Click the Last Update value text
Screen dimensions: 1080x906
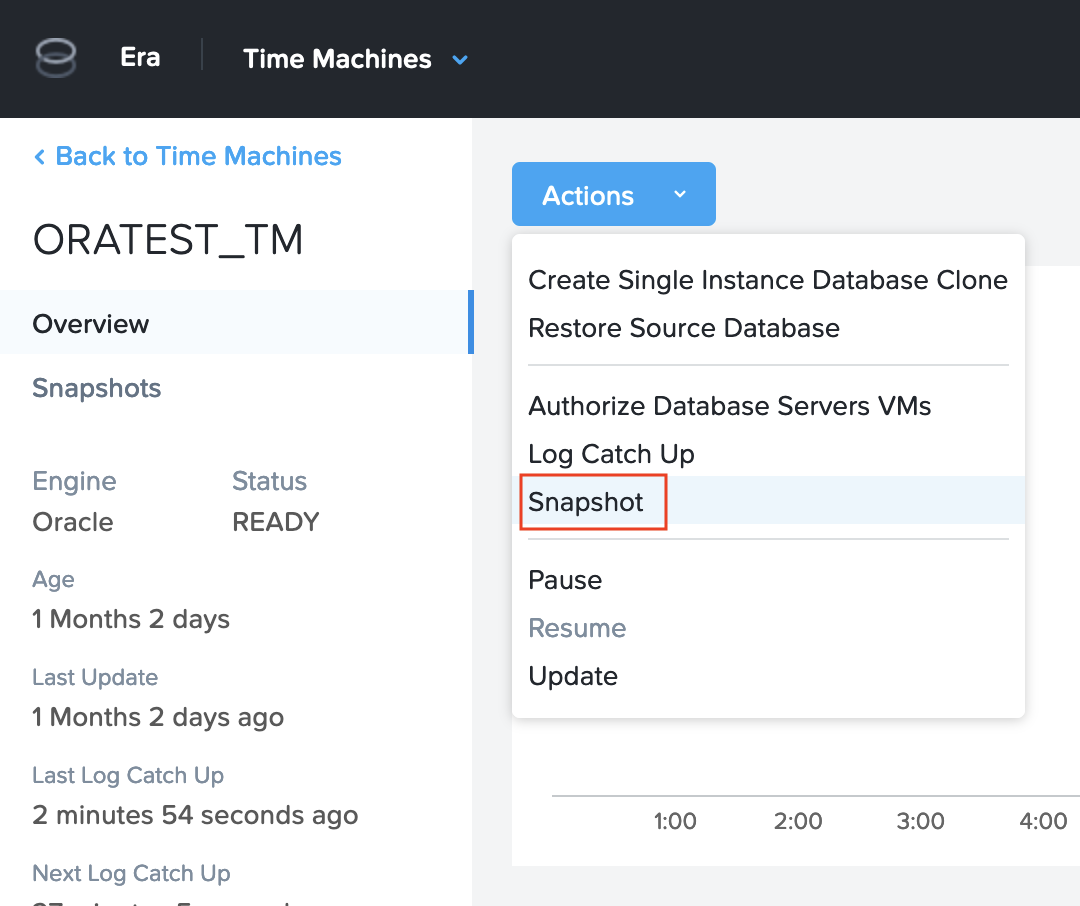158,717
